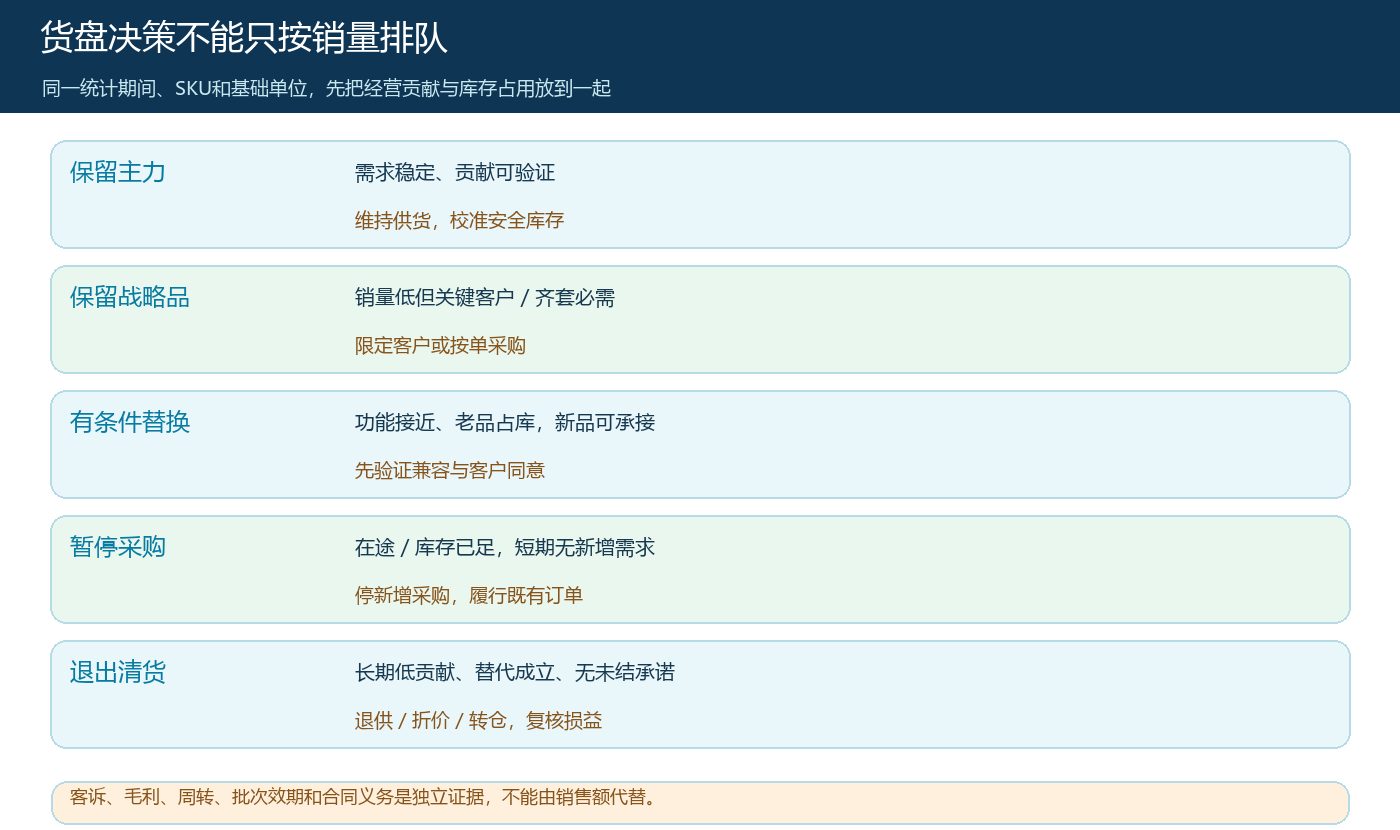This screenshot has height=830, width=1400.
Task: Click the action 限定客户或按单采购
Action: click(440, 345)
